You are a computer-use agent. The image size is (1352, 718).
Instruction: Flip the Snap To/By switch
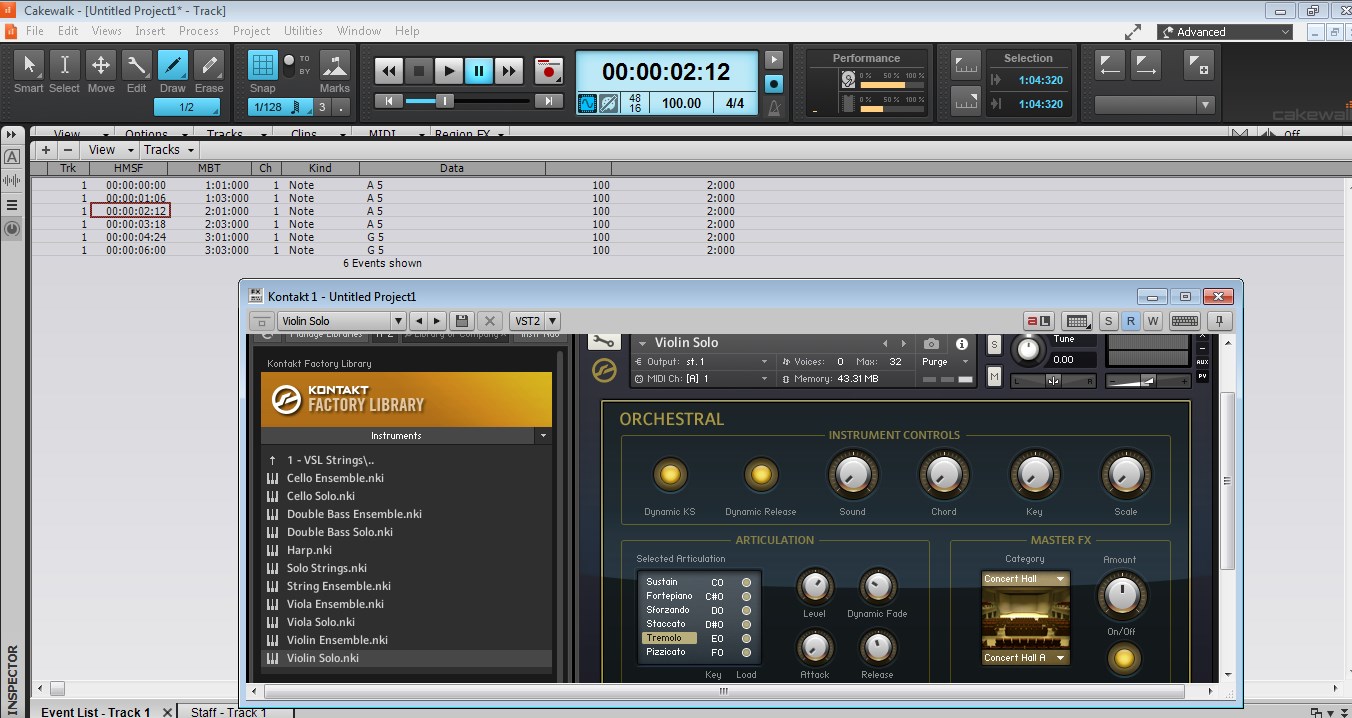[x=290, y=64]
